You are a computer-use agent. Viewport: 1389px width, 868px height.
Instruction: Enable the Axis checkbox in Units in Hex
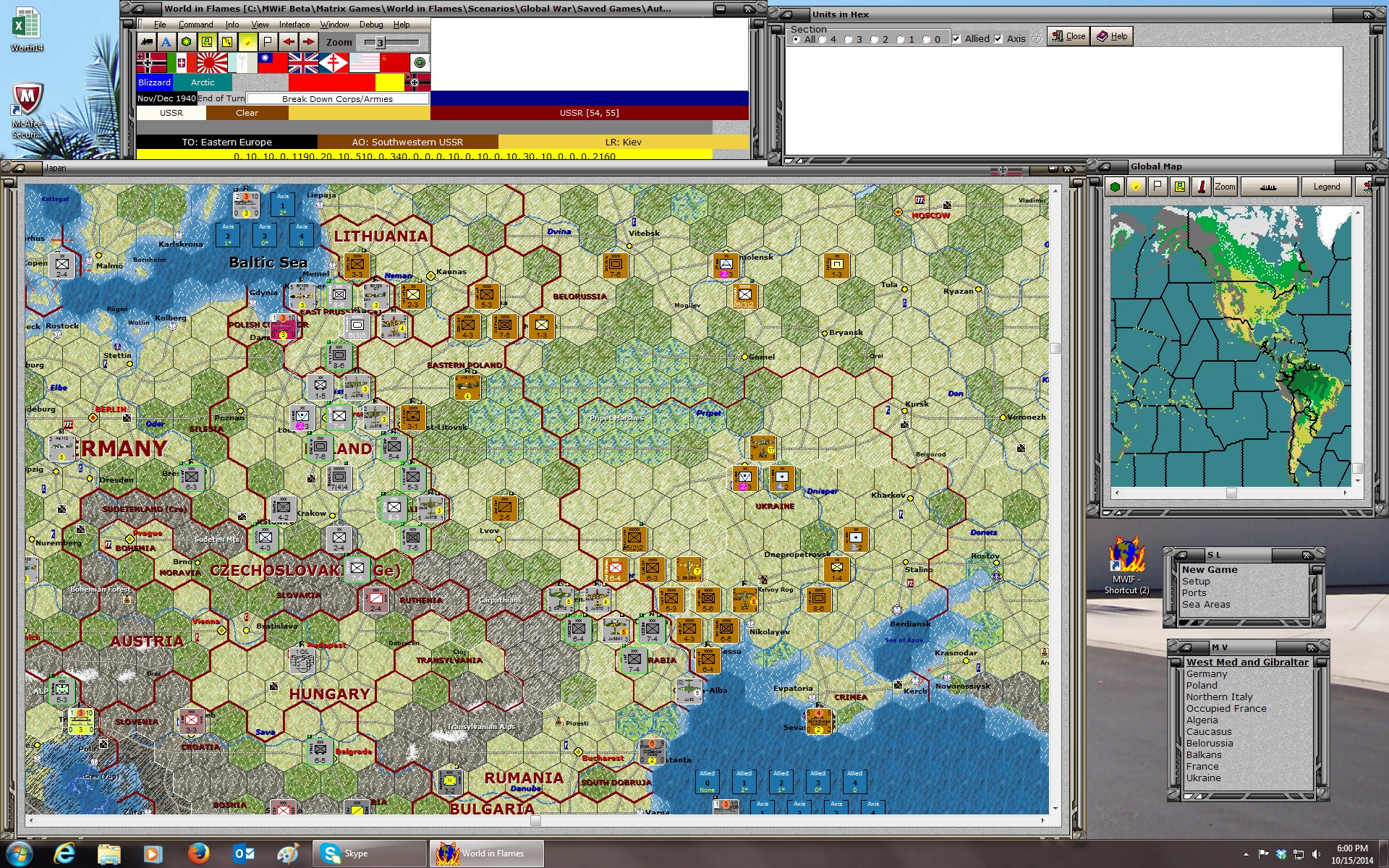[x=998, y=39]
